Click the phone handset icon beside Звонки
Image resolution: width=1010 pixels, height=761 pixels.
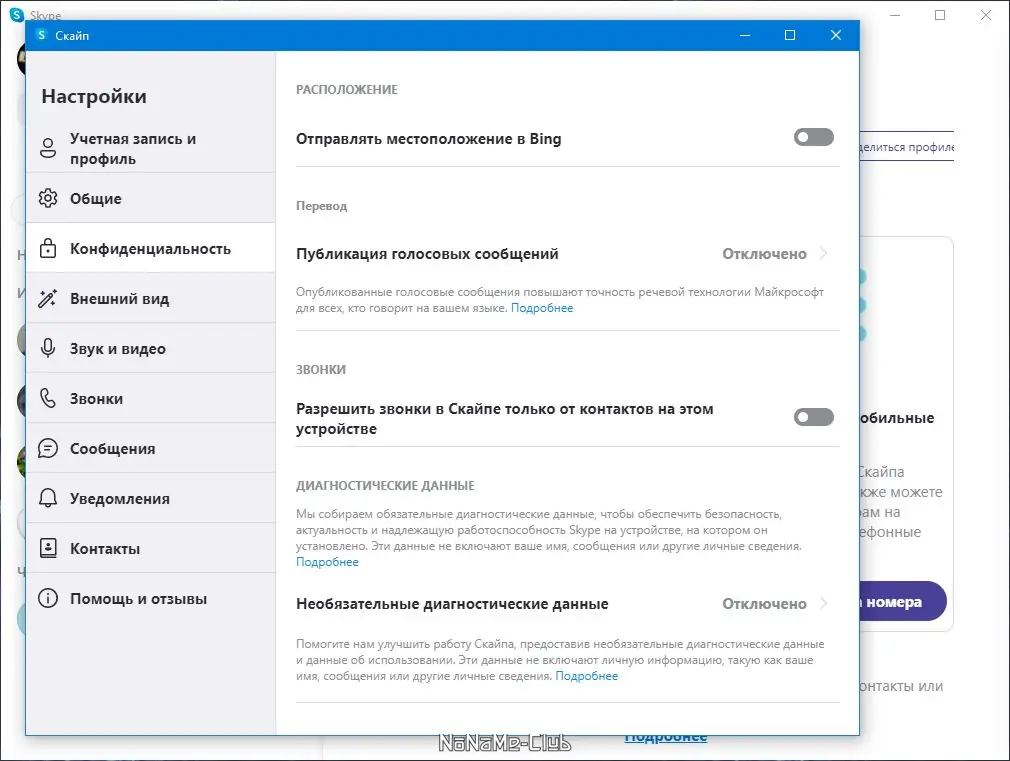[48, 398]
